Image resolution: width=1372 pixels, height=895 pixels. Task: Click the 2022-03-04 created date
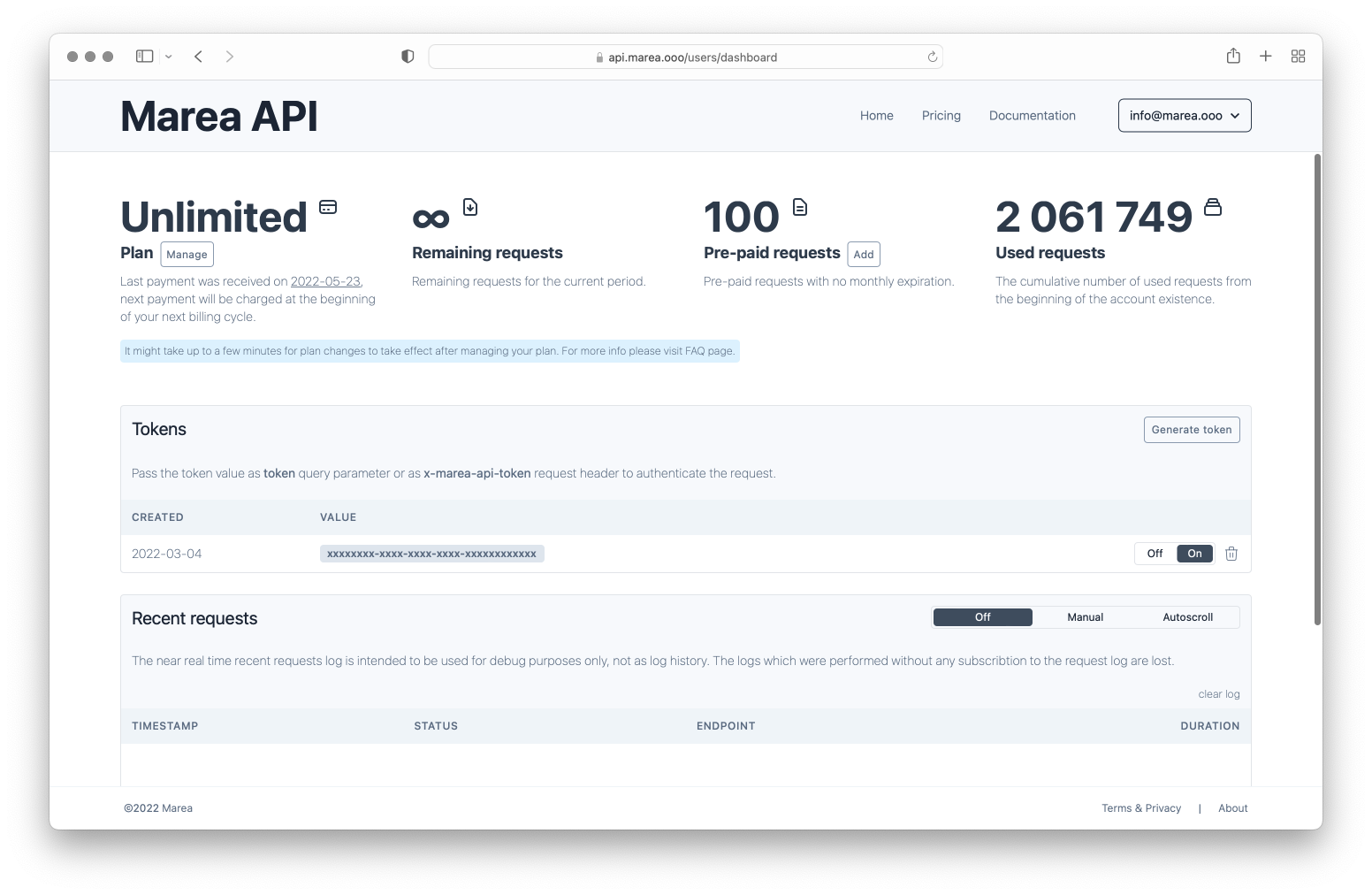point(167,554)
